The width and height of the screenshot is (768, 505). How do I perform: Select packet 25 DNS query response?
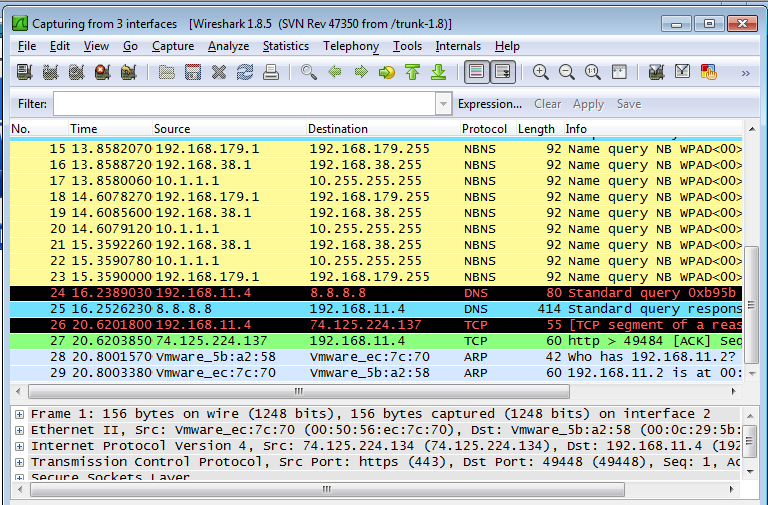tap(376, 309)
